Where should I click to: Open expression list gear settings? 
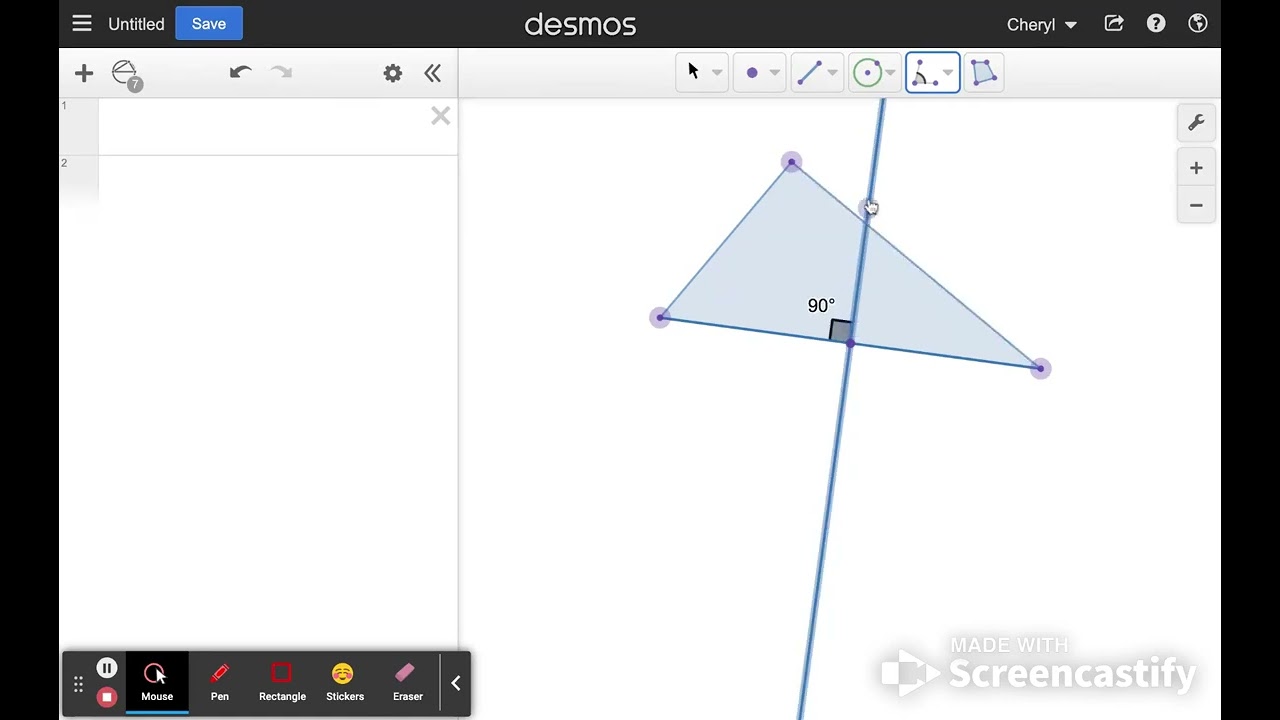(x=393, y=73)
